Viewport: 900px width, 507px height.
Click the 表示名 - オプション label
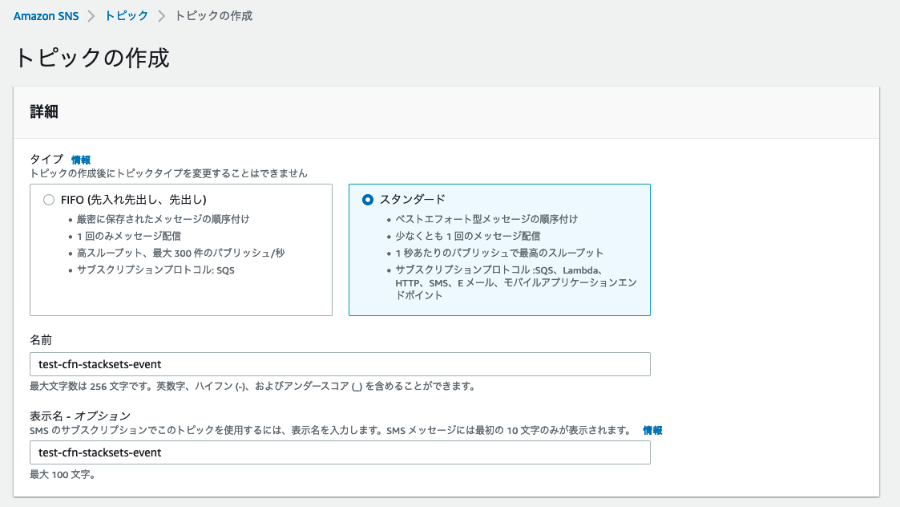coord(80,416)
